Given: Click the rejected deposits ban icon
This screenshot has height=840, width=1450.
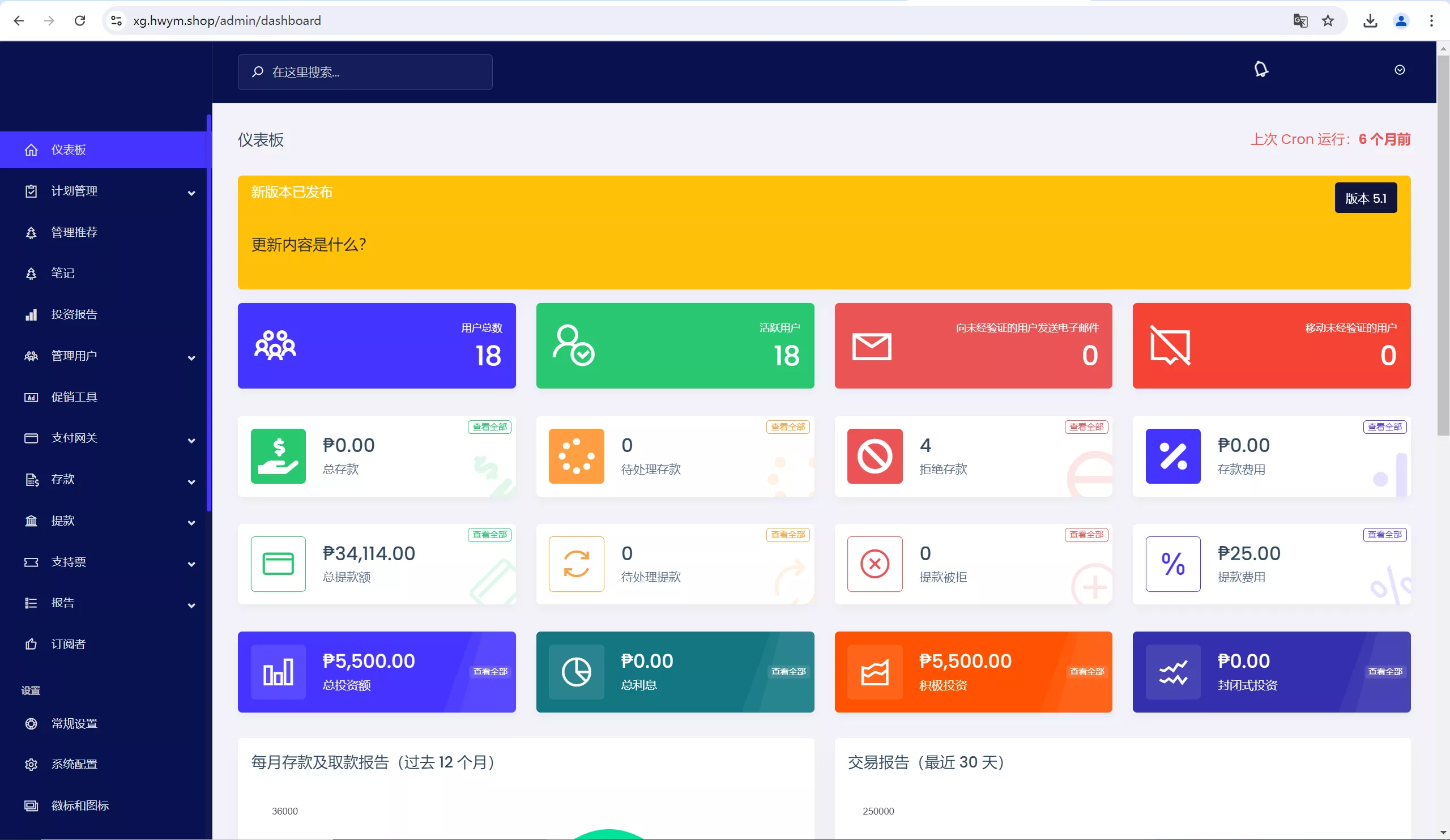Looking at the screenshot, I should click(875, 456).
